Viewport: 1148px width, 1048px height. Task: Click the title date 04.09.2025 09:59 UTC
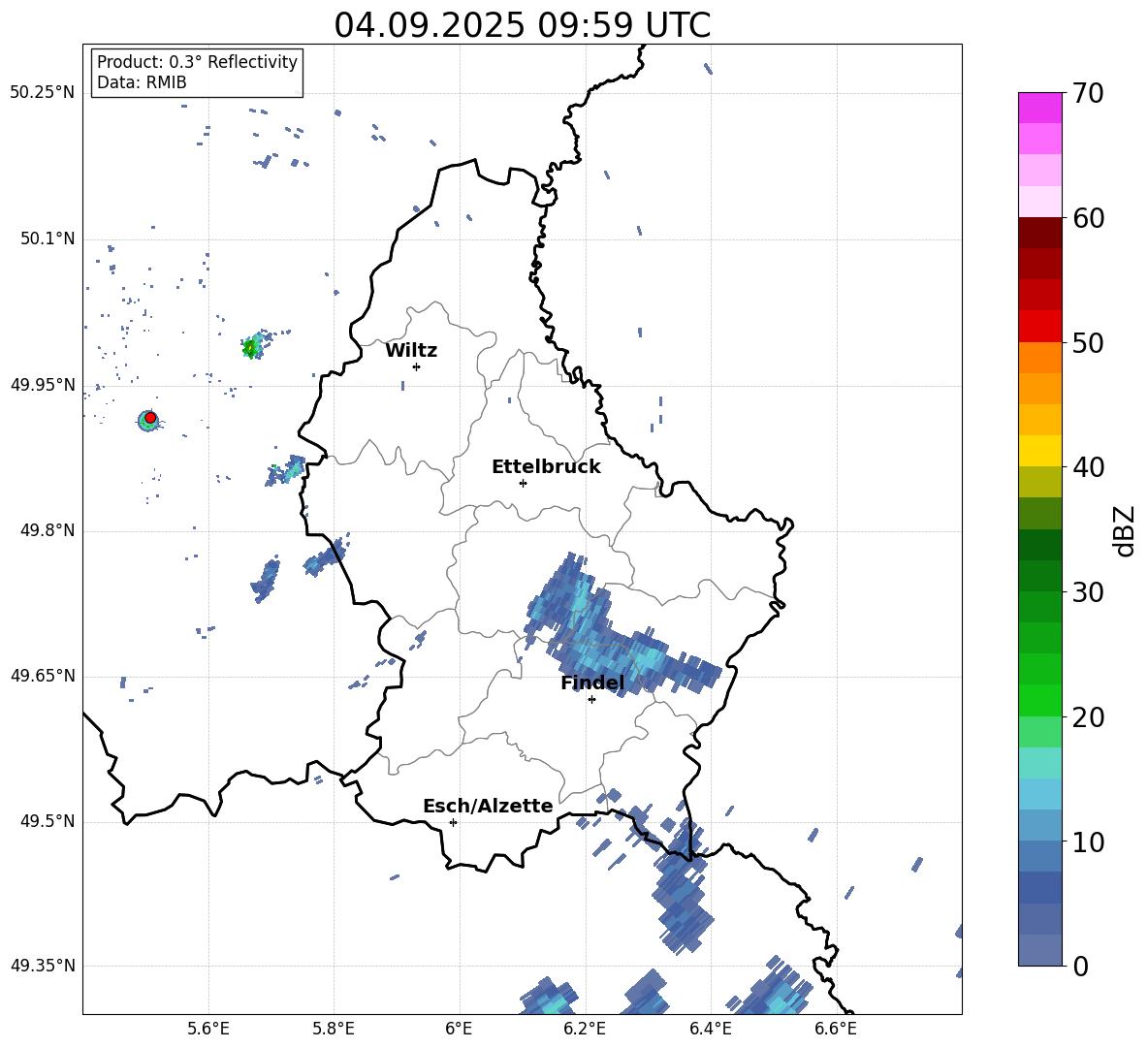coord(522,25)
